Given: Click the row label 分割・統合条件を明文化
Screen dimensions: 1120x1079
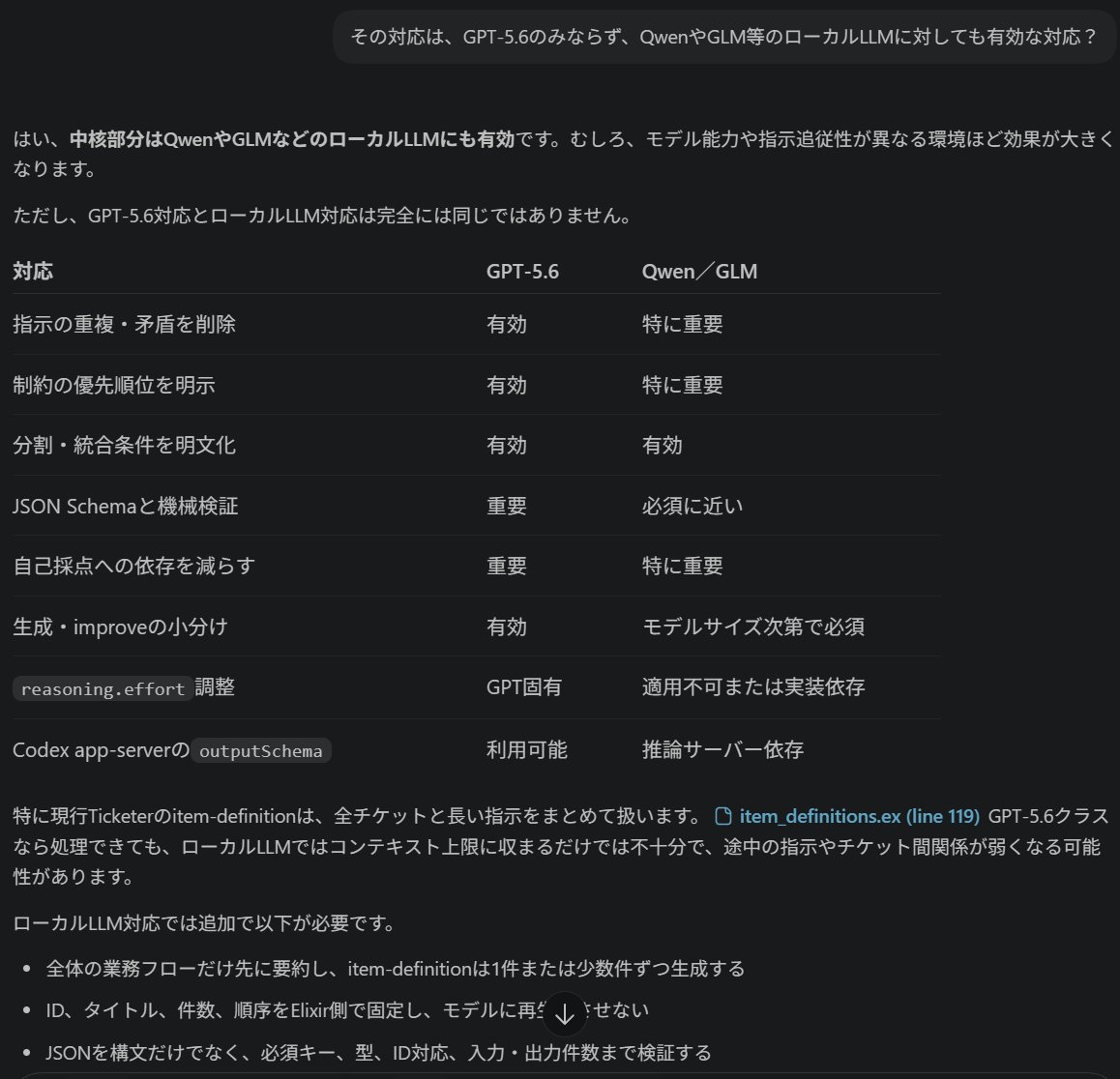Looking at the screenshot, I should (125, 445).
